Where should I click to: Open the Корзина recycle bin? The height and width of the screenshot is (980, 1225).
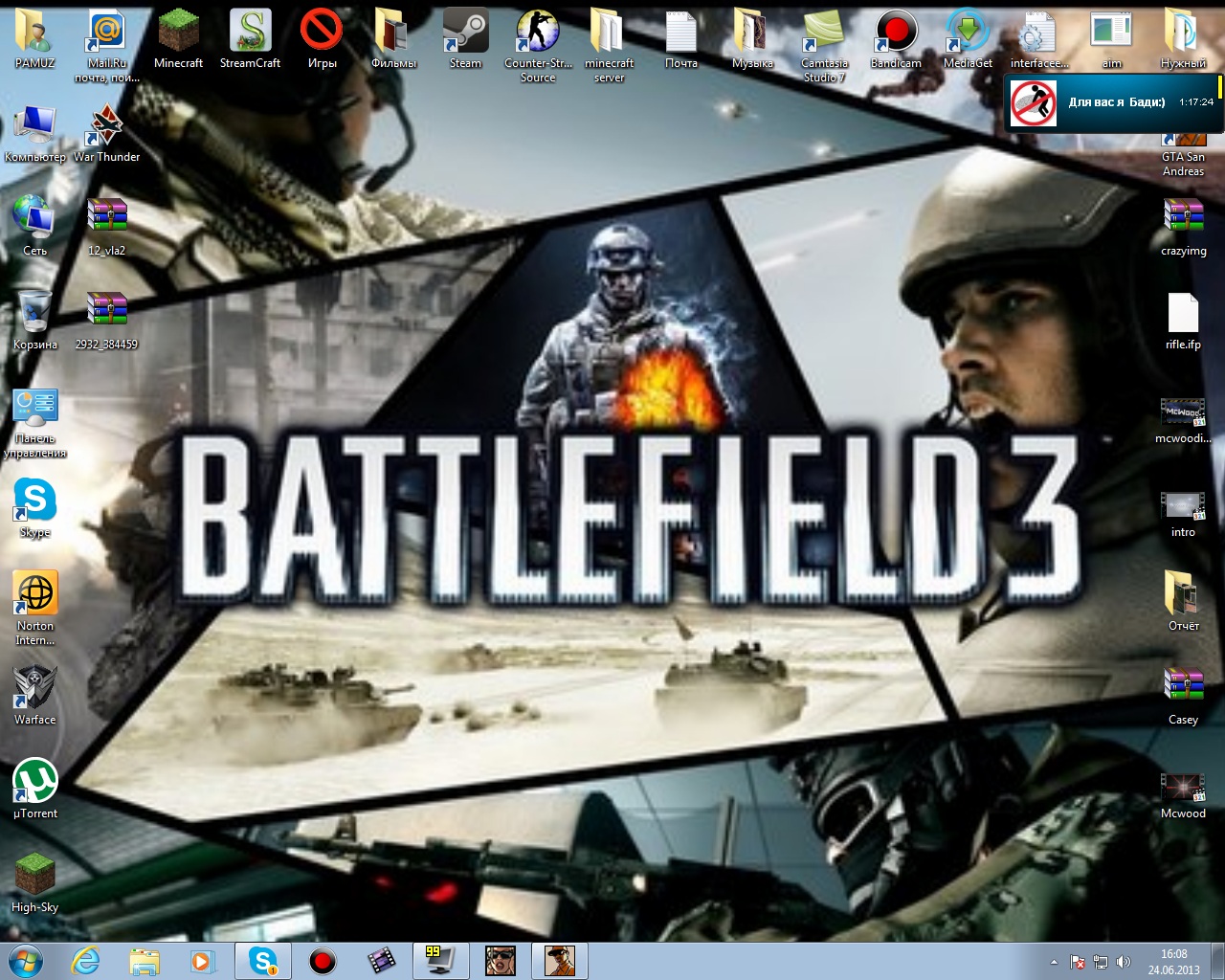(34, 320)
